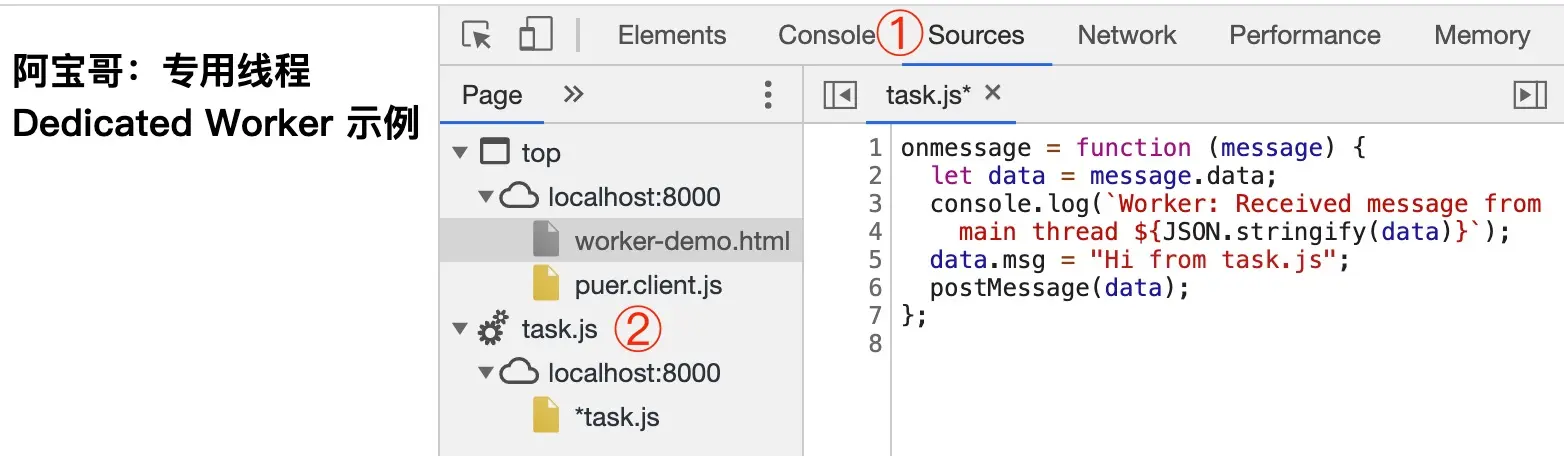Select the task.js* editor tab
1564x456 pixels.
929,94
